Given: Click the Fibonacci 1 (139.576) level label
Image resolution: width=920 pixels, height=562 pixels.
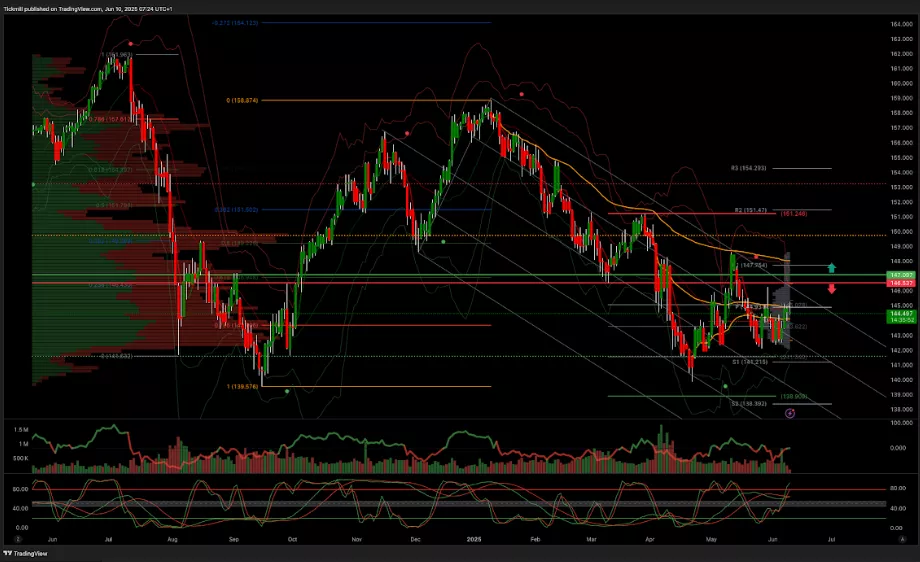Looking at the screenshot, I should 246,386.
